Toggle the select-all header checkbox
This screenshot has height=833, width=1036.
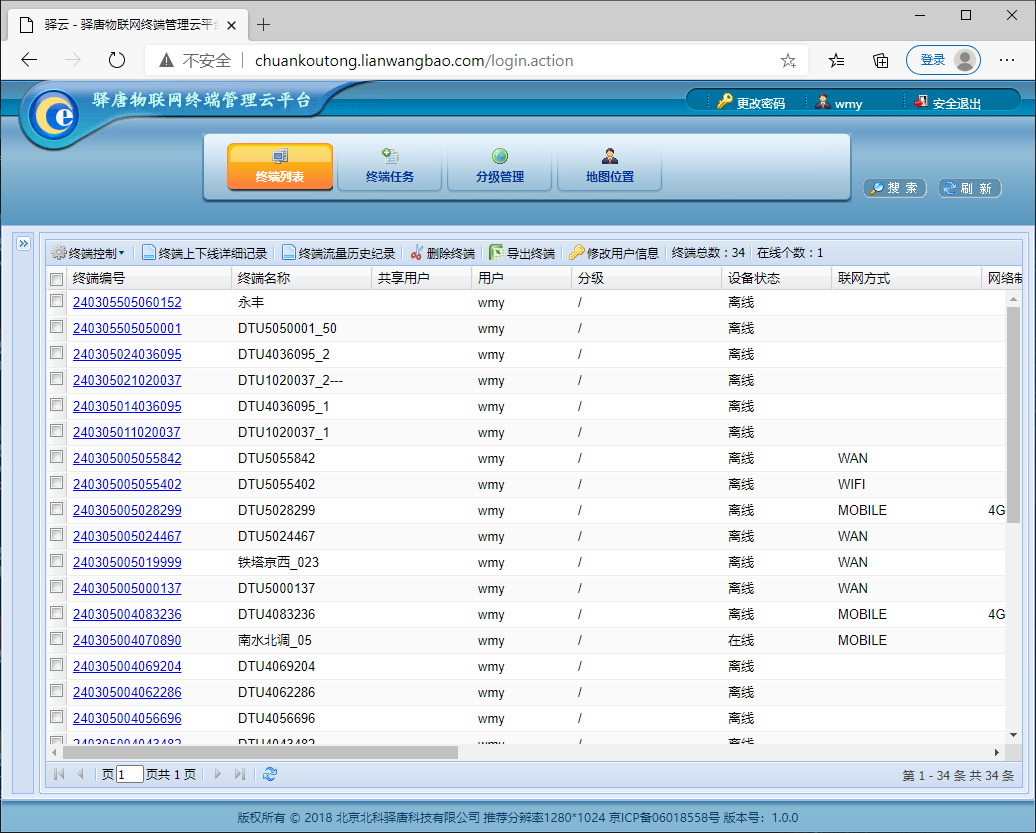57,279
